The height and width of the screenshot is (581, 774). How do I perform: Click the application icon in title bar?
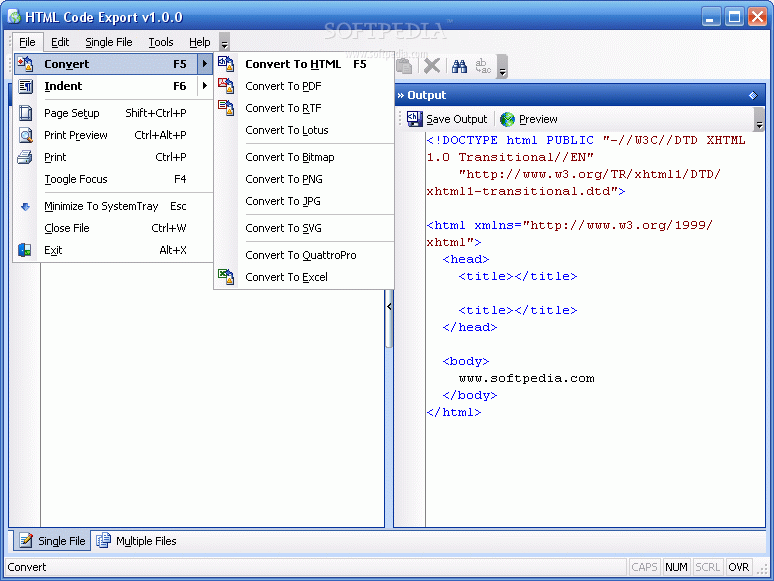click(x=14, y=17)
